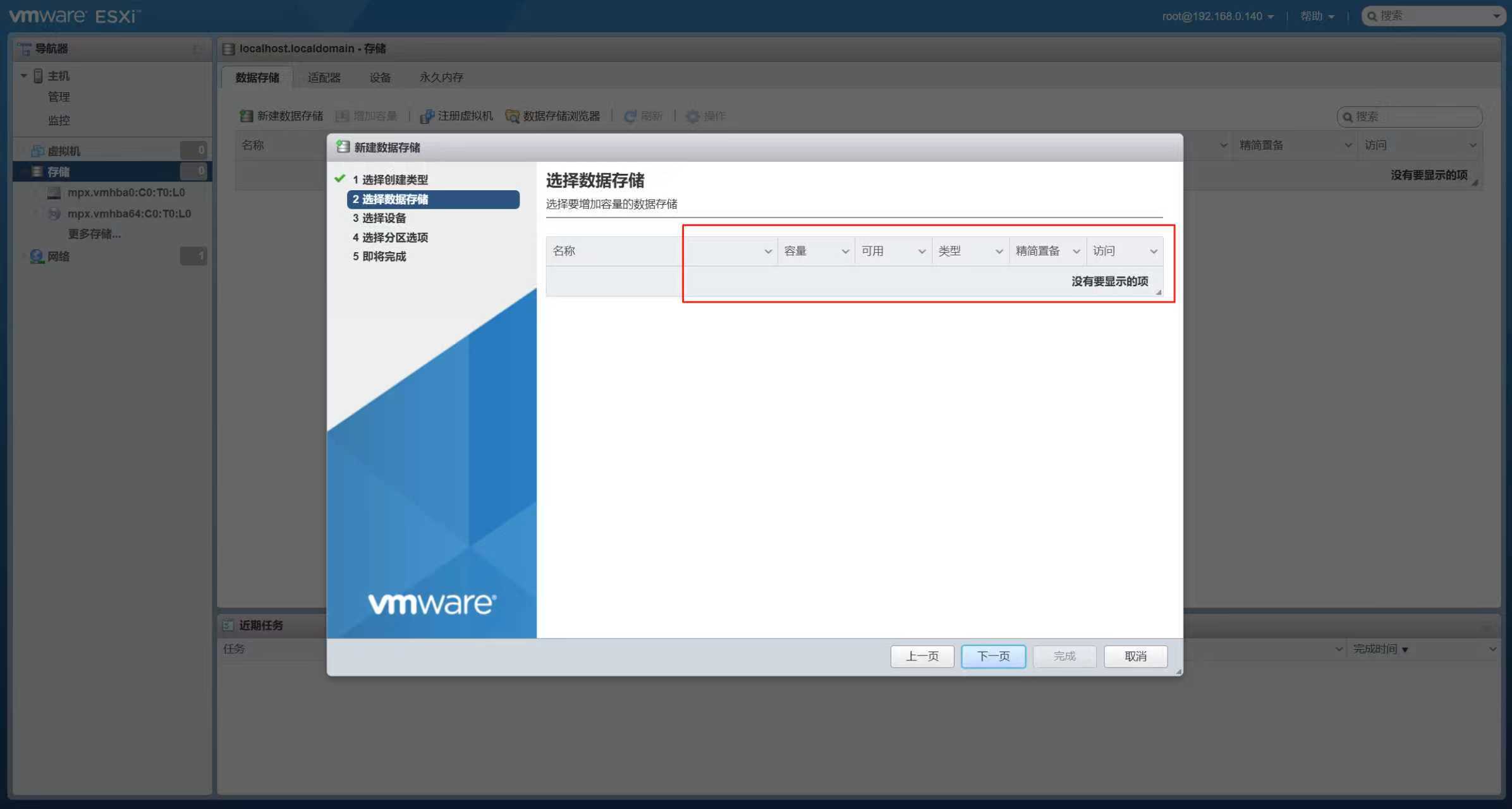Click the Refresh (刷新) icon
This screenshot has width=1512, height=809.
tap(630, 116)
